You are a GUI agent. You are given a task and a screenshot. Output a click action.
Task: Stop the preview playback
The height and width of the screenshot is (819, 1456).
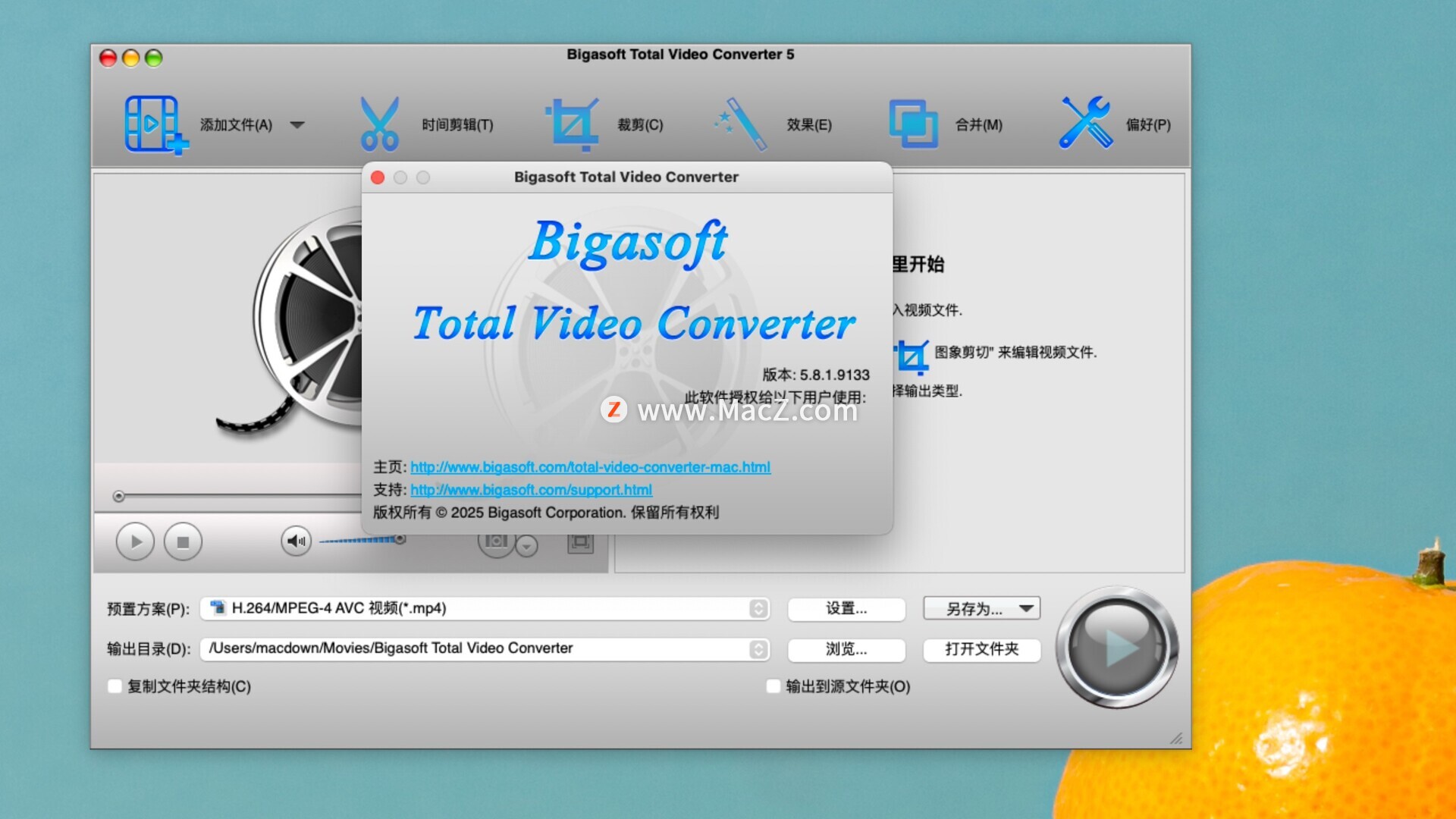tap(183, 542)
